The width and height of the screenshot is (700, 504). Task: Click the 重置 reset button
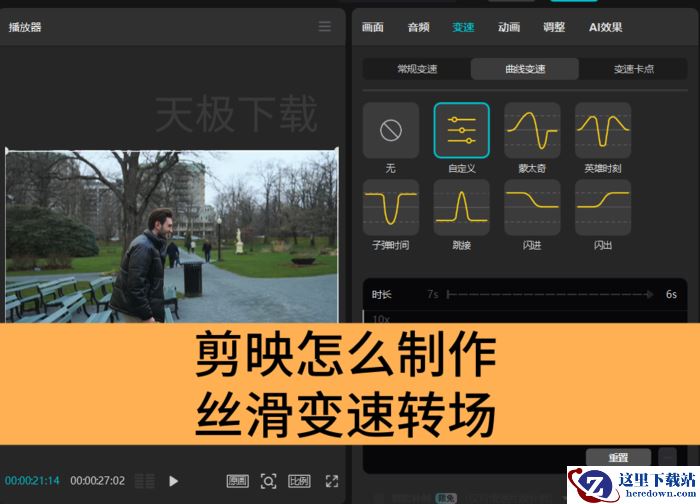tap(618, 458)
